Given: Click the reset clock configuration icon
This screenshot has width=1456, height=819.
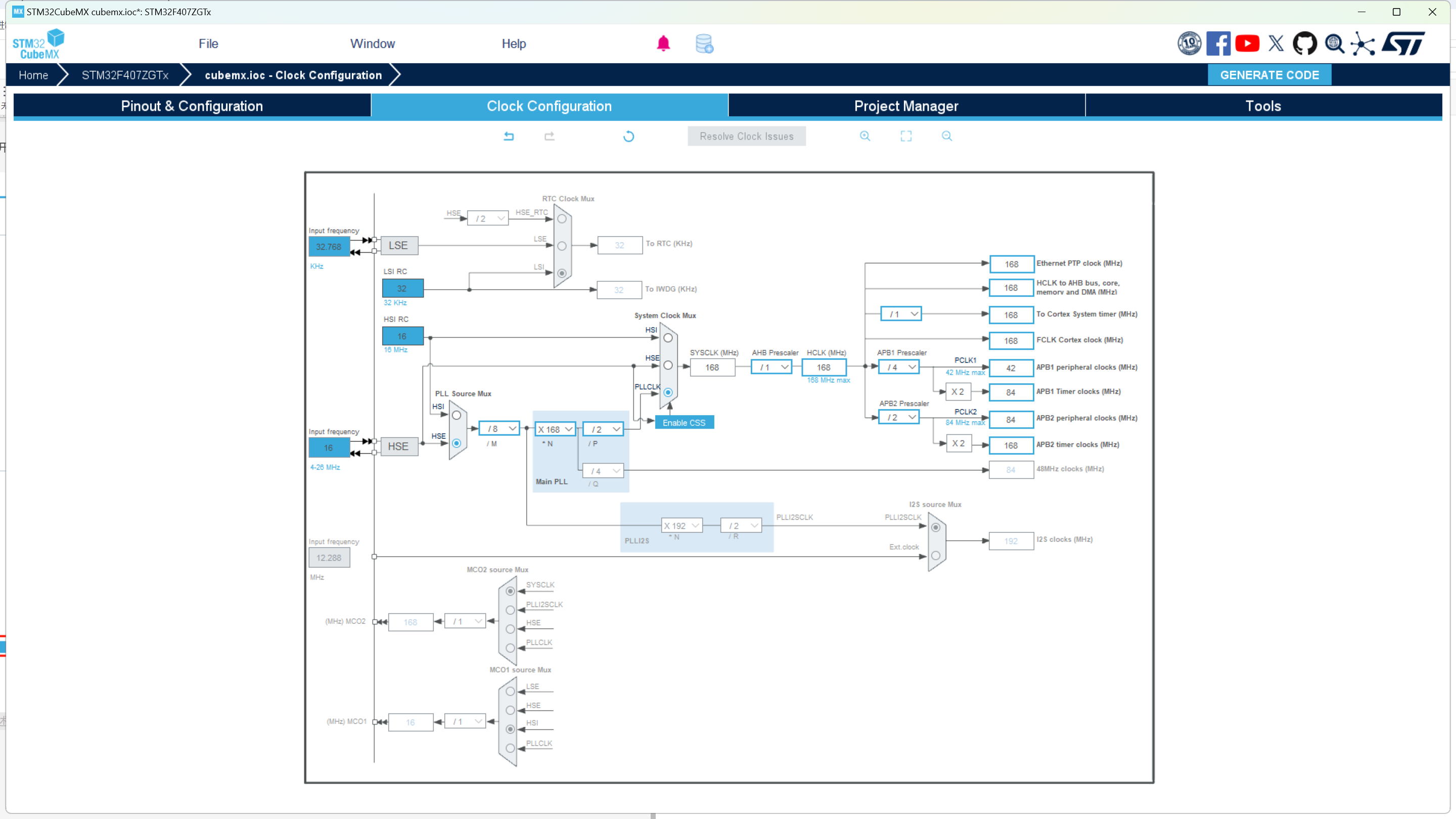Looking at the screenshot, I should pos(628,136).
